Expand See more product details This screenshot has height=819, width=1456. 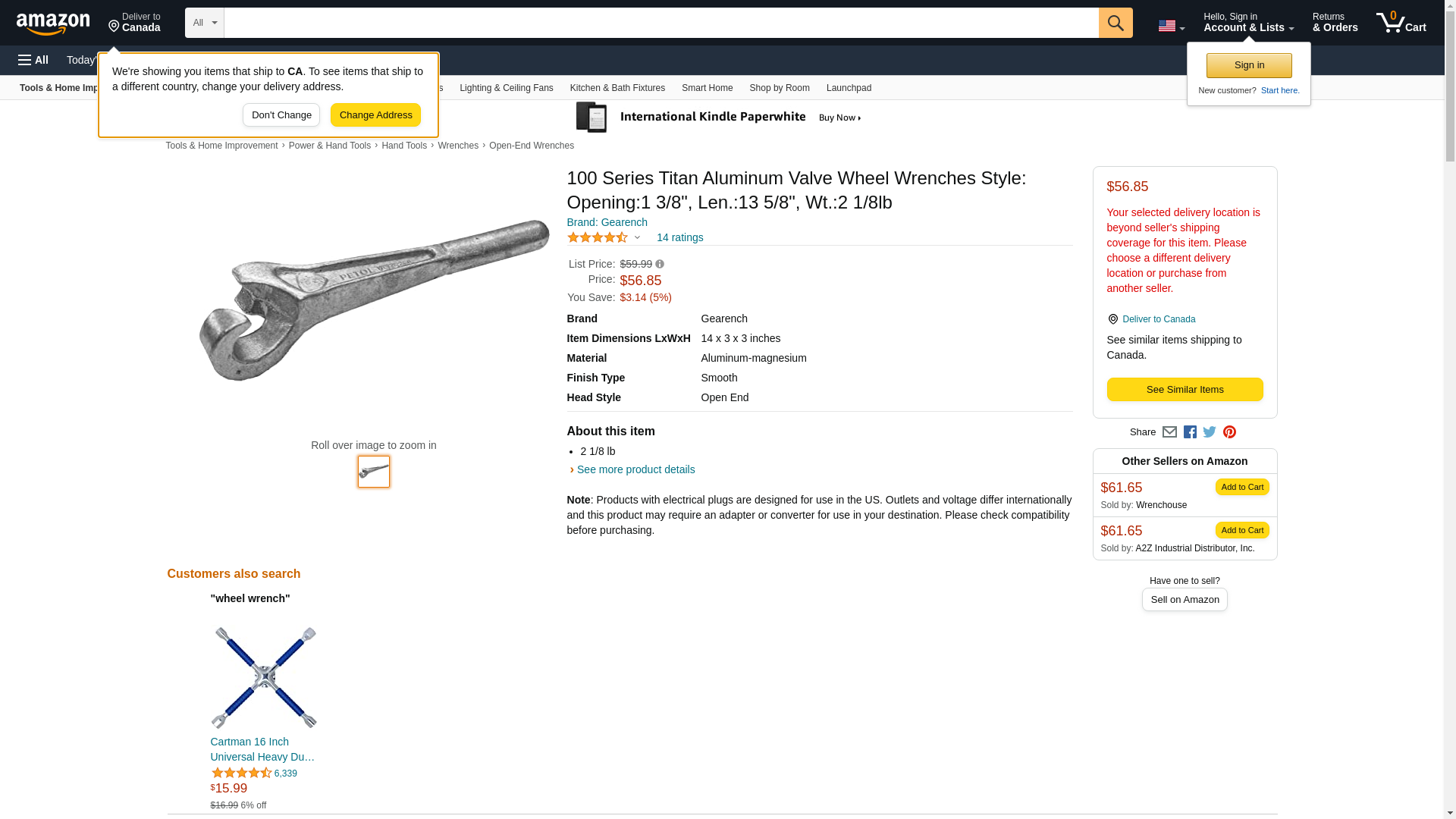pos(635,469)
